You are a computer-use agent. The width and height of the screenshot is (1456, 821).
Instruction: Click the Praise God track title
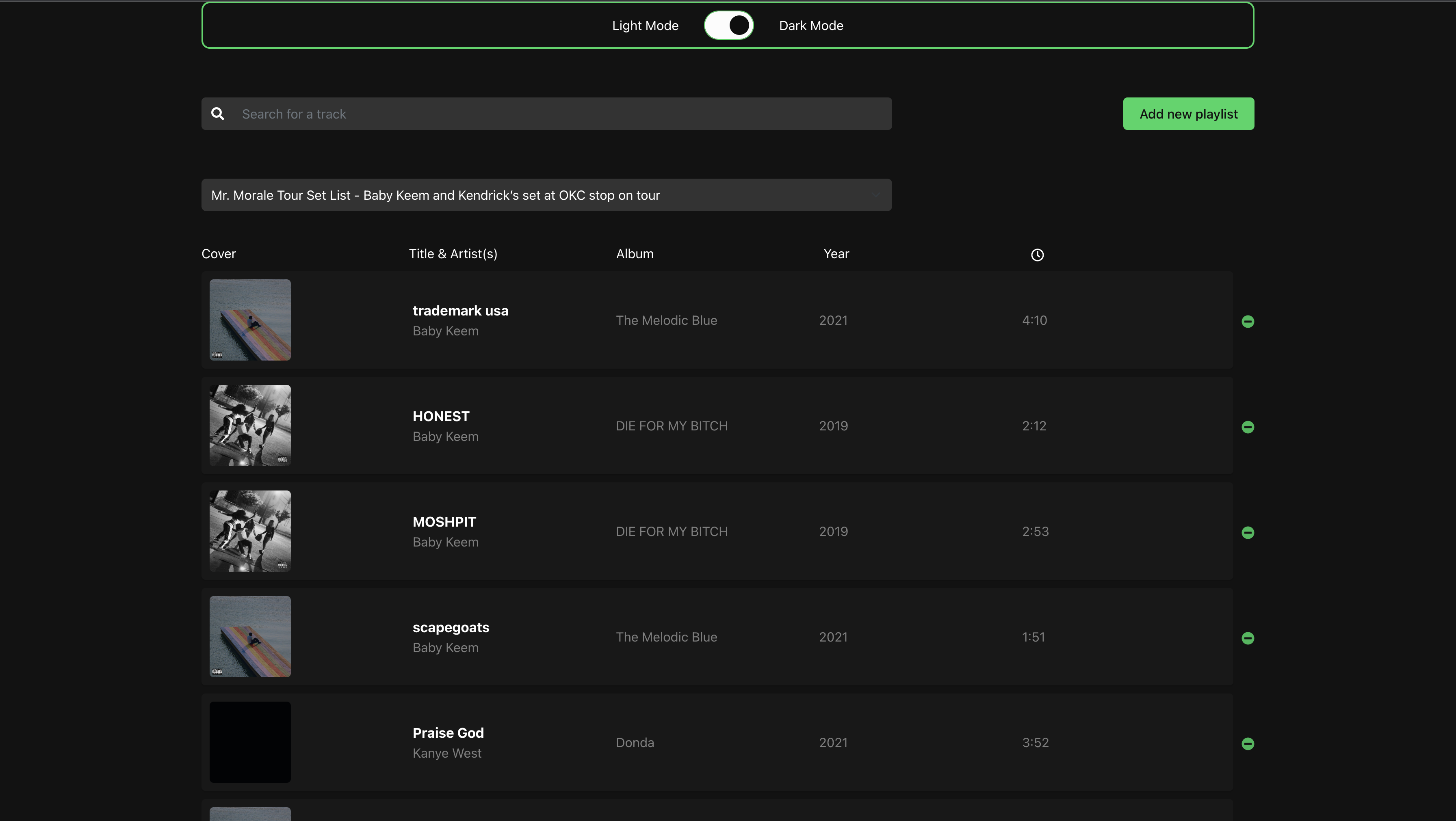(448, 733)
